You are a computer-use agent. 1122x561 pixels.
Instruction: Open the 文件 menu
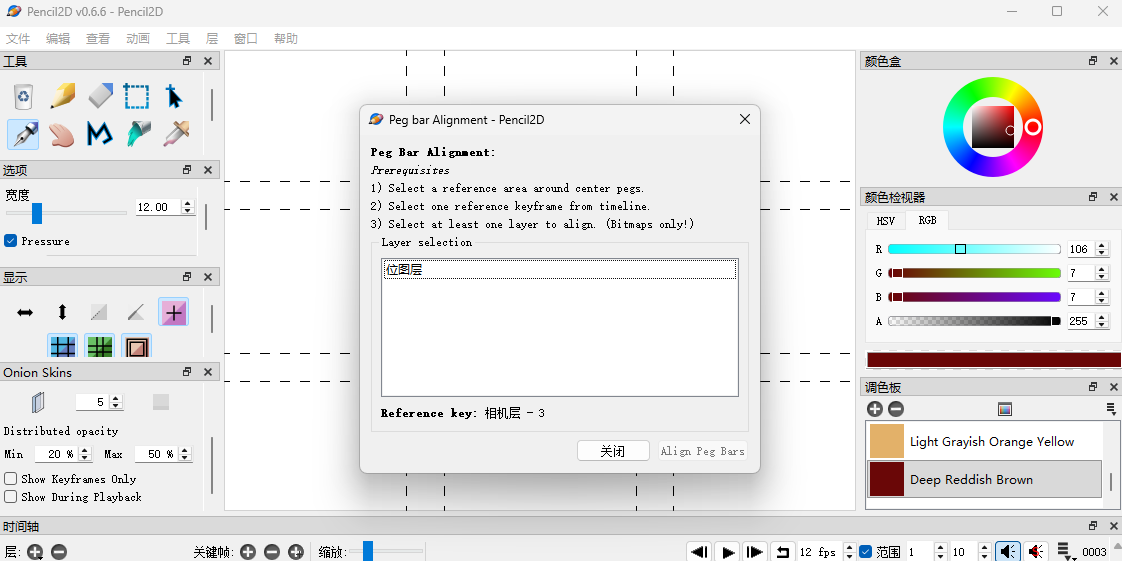(18, 39)
